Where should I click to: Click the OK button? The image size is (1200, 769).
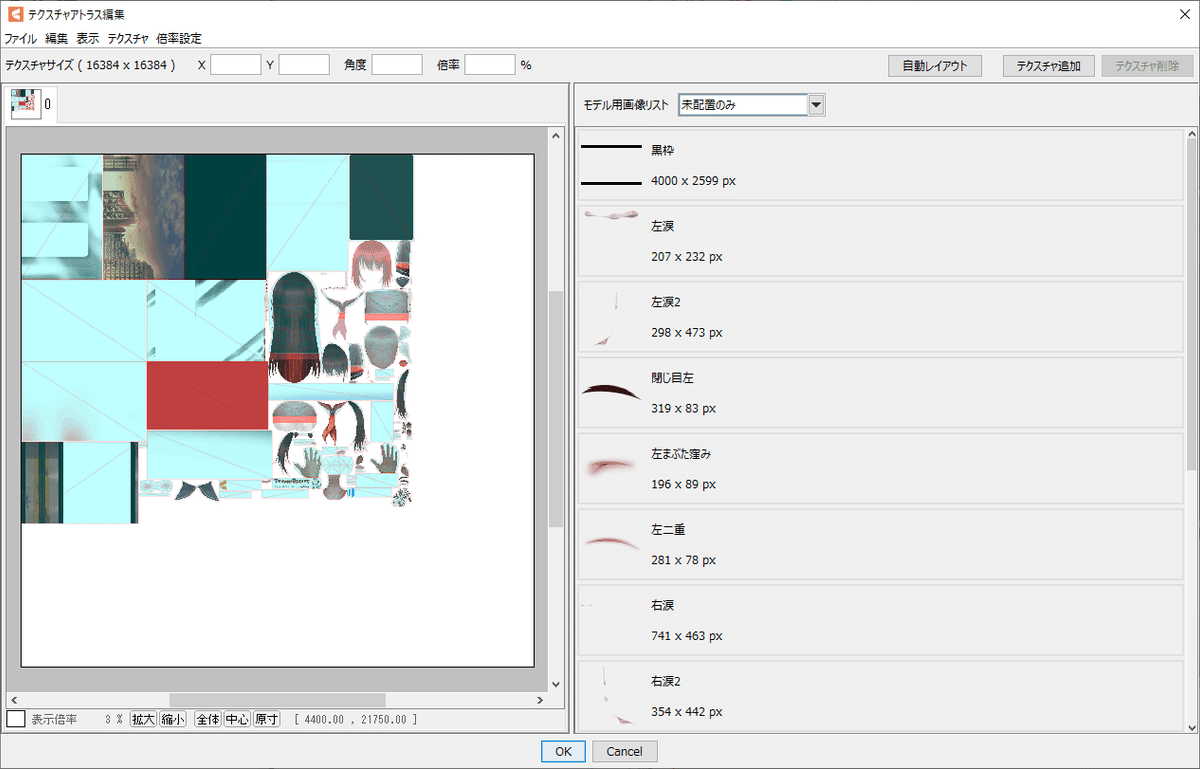tap(563, 751)
